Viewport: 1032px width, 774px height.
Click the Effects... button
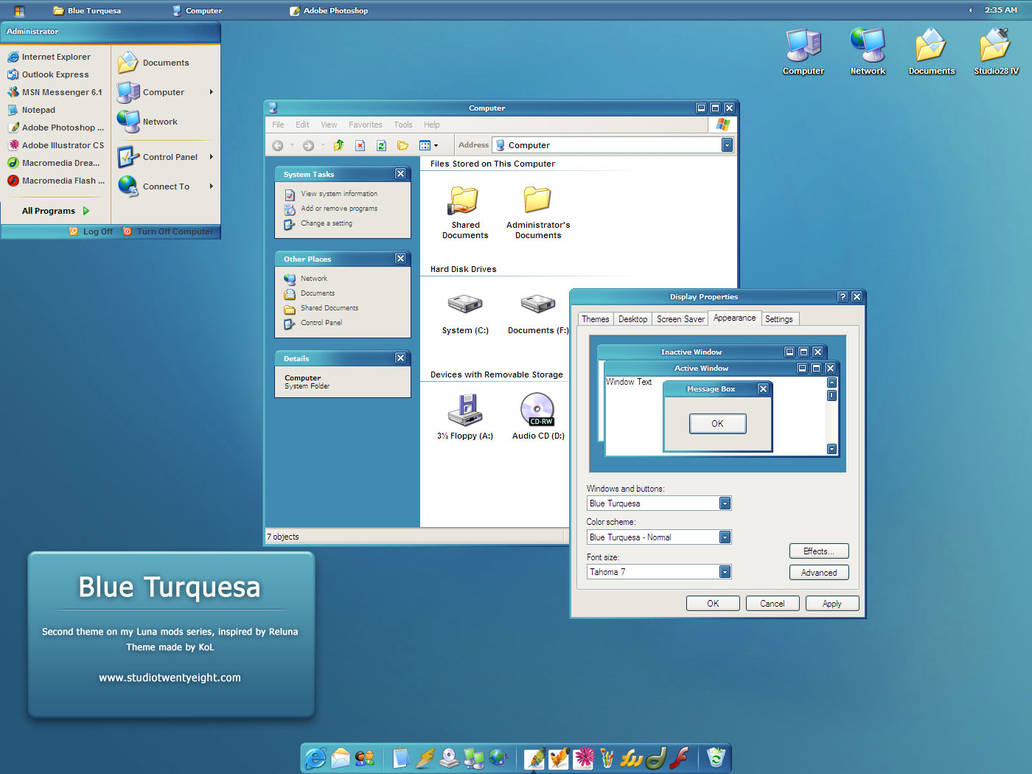[819, 552]
